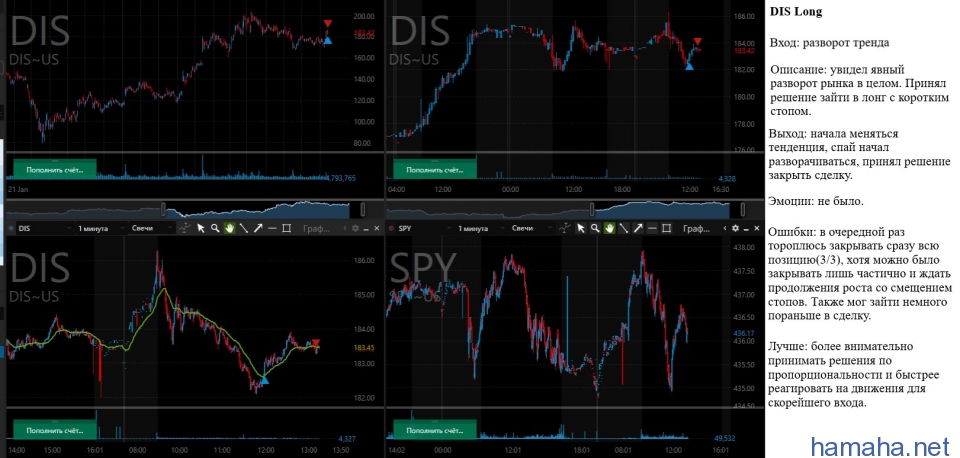Open settings gear of SPY chart panel
The width and height of the screenshot is (960, 458).
pyautogui.click(x=735, y=228)
